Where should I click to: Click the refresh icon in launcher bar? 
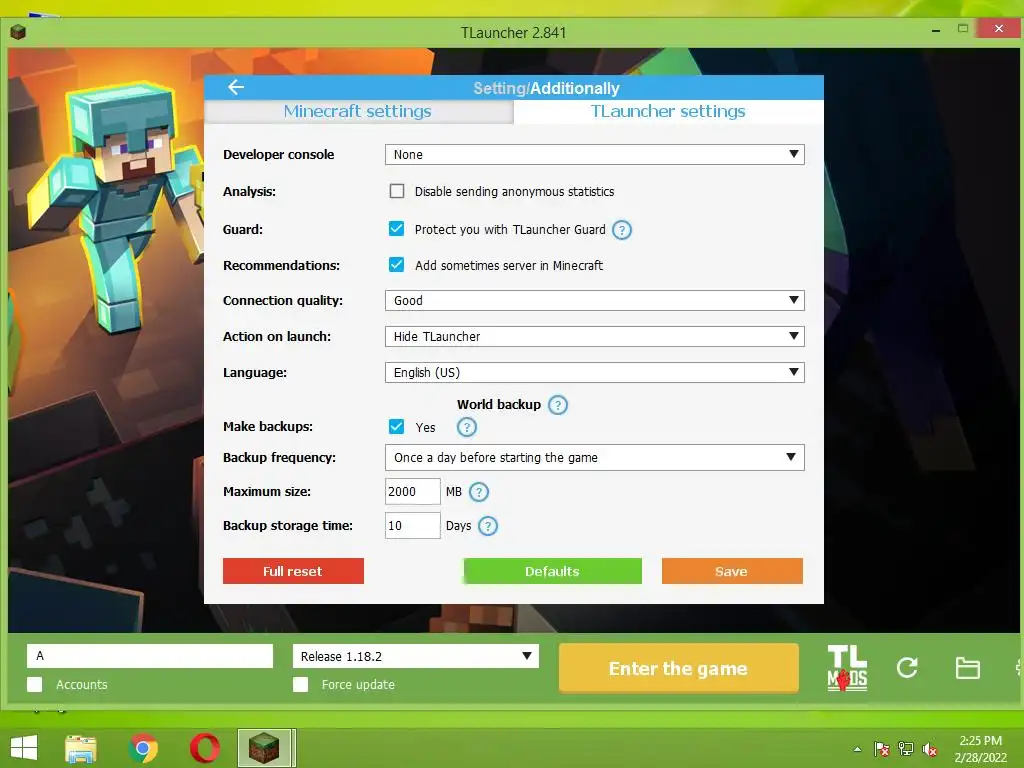coord(907,667)
